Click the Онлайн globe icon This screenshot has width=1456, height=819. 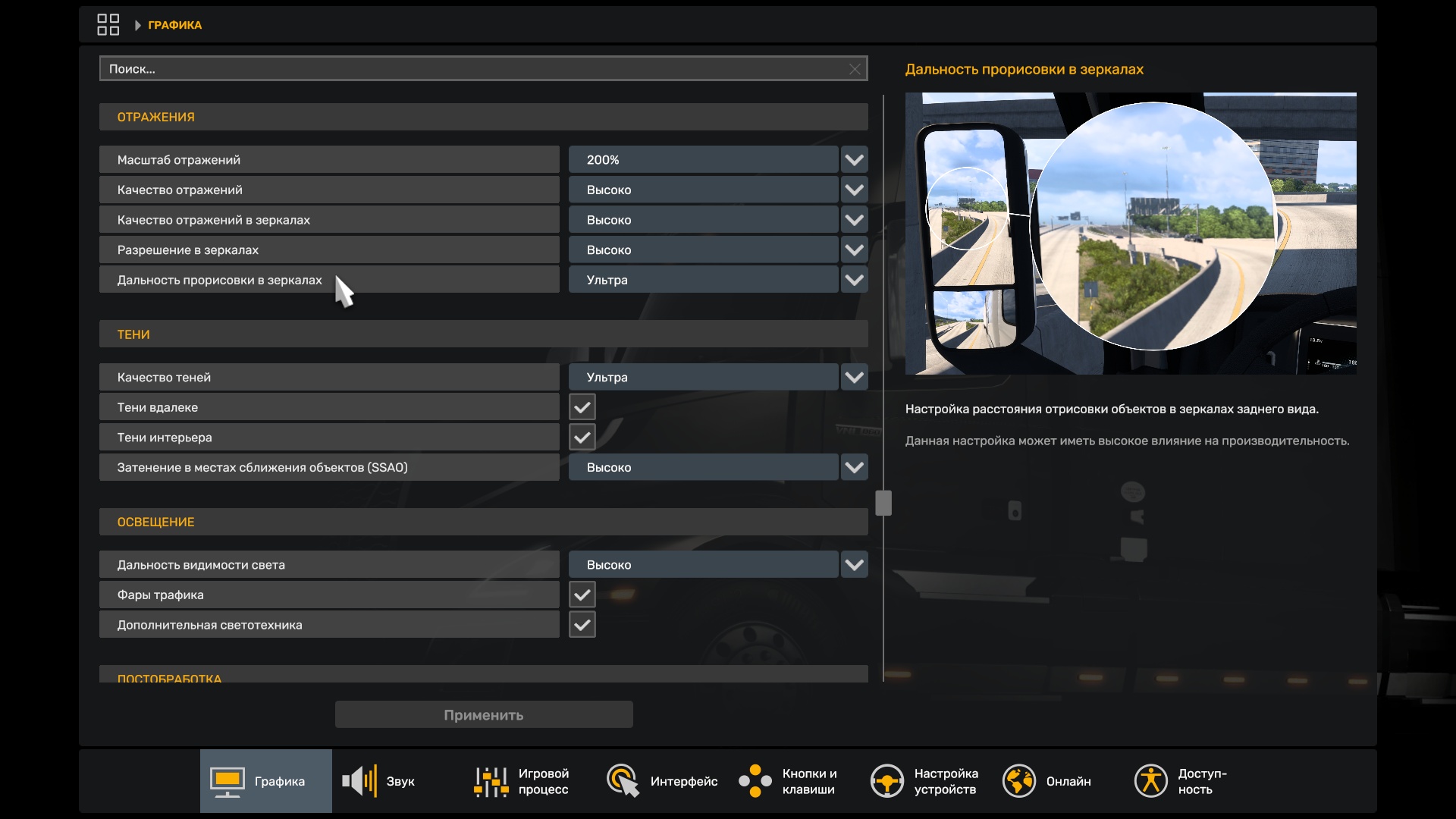tap(1018, 781)
